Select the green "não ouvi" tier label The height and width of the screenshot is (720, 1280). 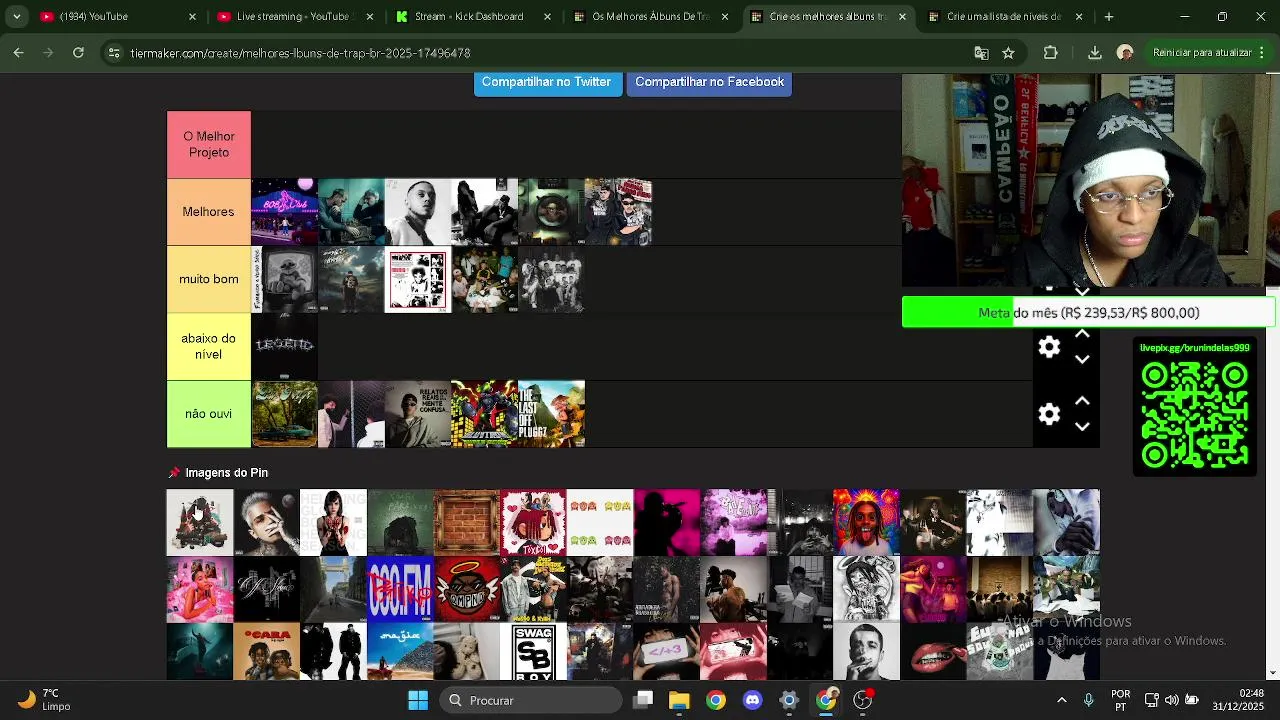[208, 414]
